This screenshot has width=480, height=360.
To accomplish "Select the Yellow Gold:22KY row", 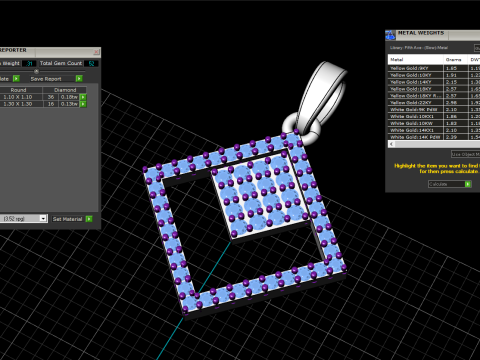I will click(x=433, y=103).
